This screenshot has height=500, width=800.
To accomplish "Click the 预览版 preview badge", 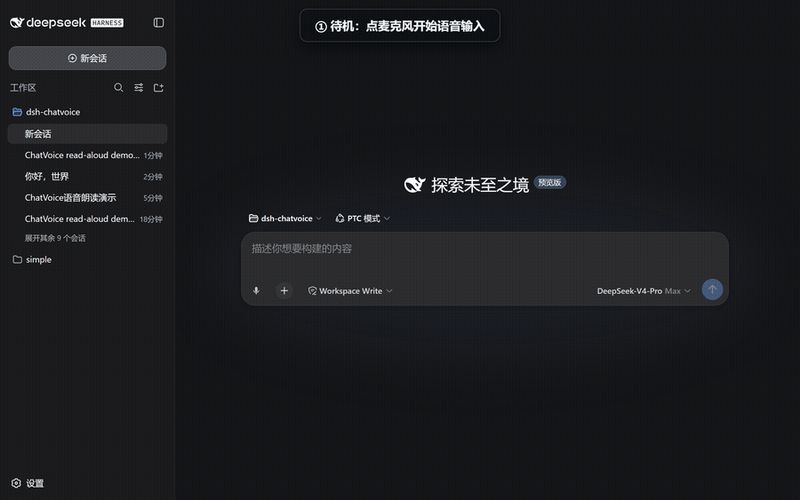I will coord(549,182).
